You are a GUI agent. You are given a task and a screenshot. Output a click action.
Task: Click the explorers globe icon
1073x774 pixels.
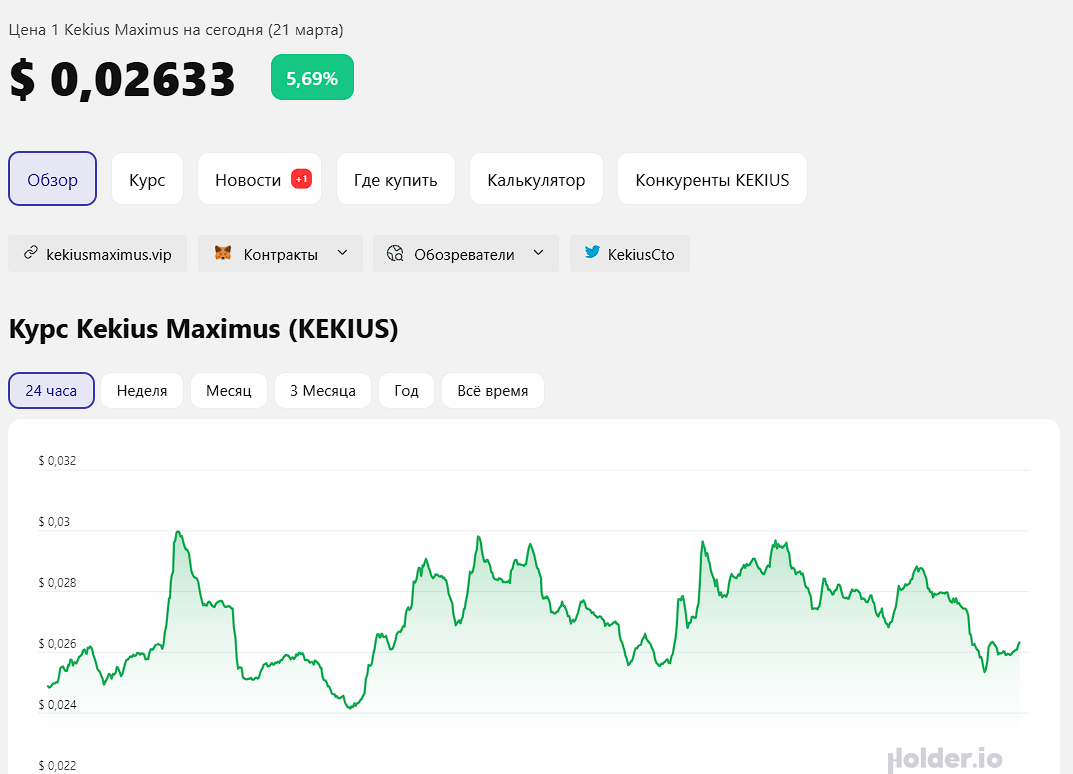pyautogui.click(x=395, y=254)
